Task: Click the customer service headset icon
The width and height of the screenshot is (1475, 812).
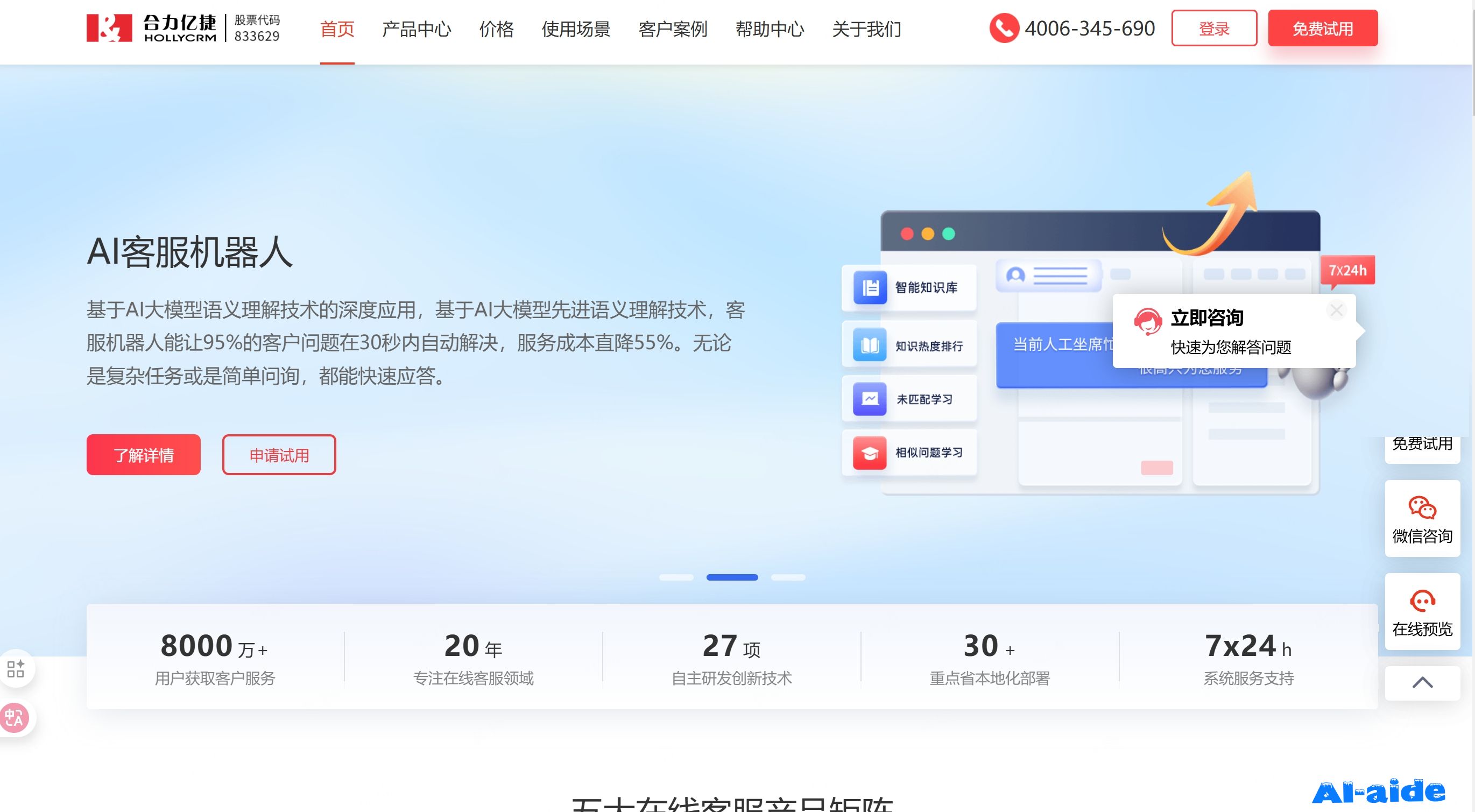Action: [x=1147, y=321]
